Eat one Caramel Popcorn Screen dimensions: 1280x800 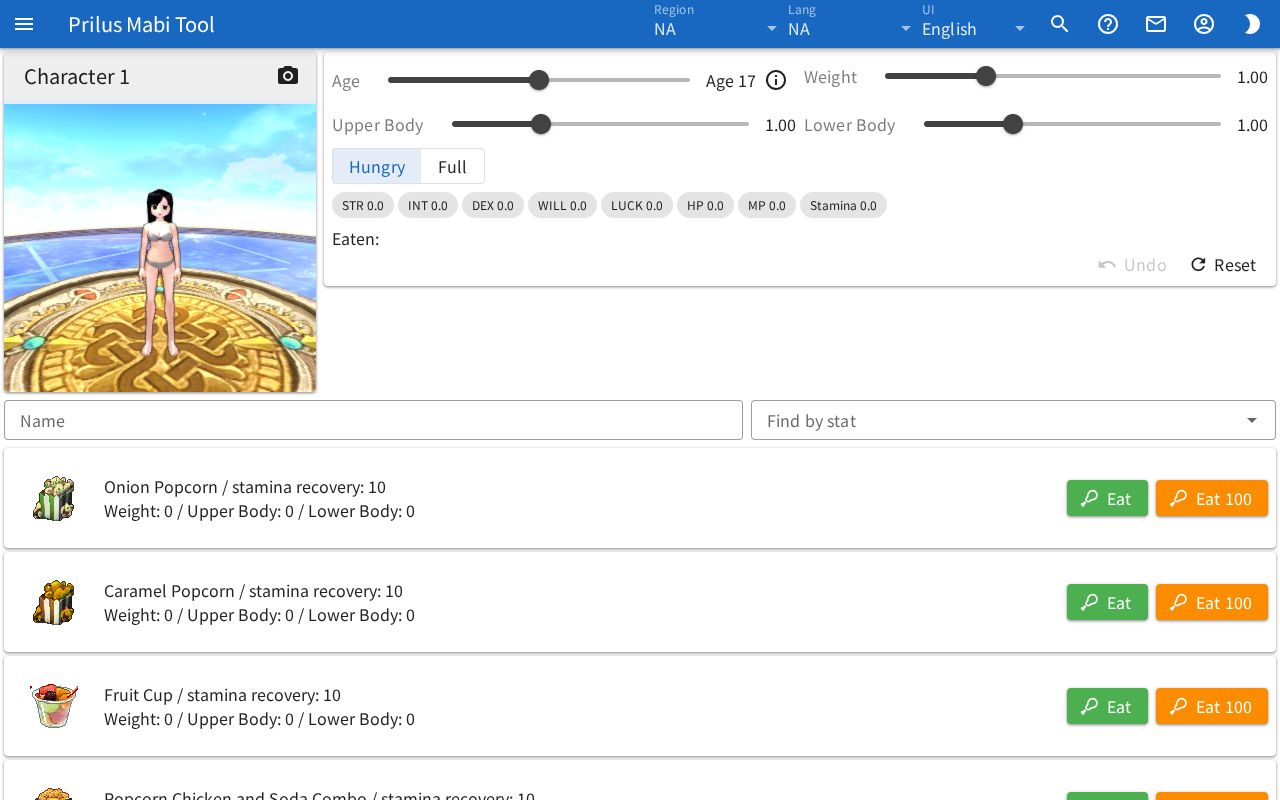1107,602
